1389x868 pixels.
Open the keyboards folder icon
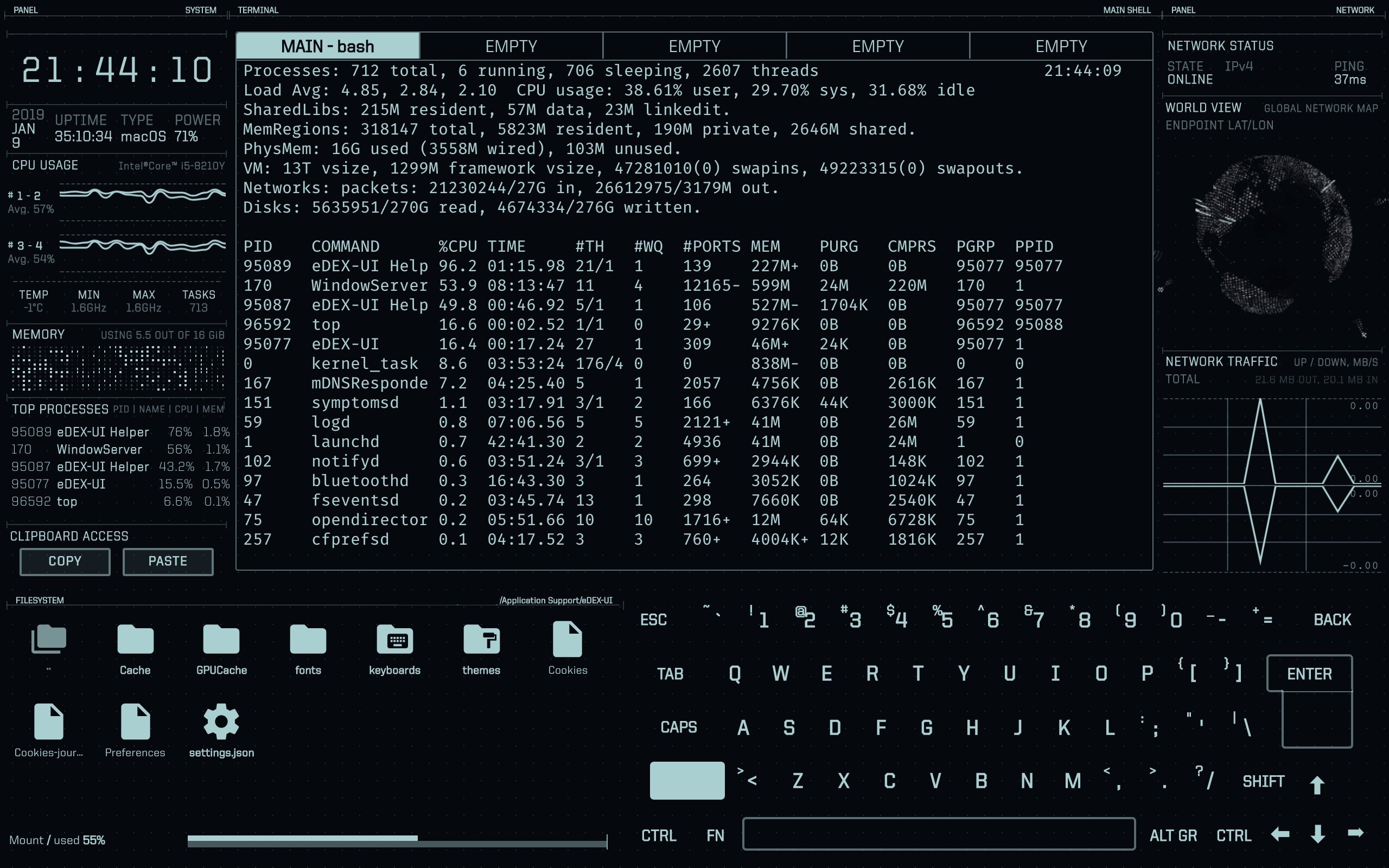point(394,640)
